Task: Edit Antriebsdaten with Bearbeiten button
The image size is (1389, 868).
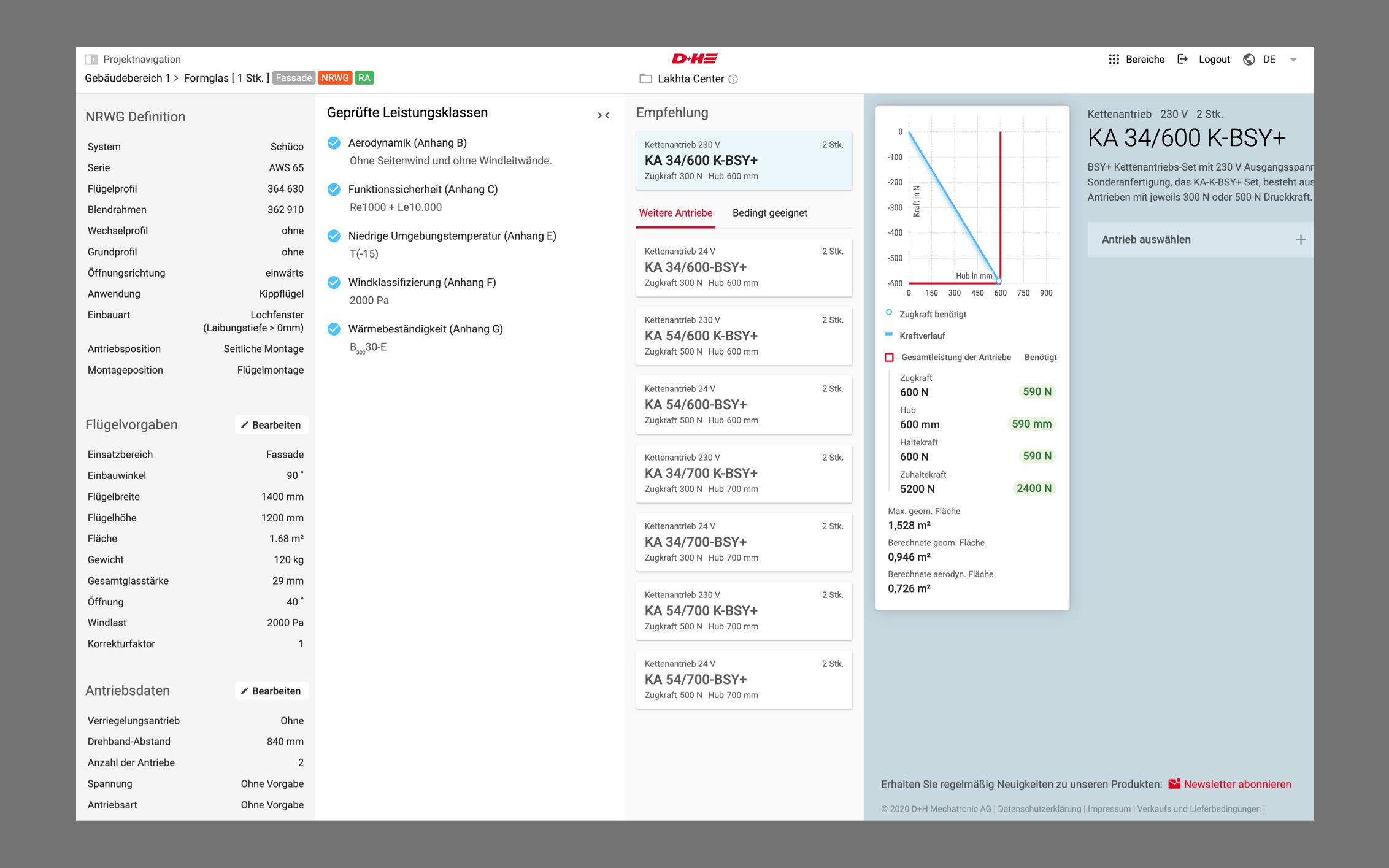Action: pyautogui.click(x=271, y=691)
